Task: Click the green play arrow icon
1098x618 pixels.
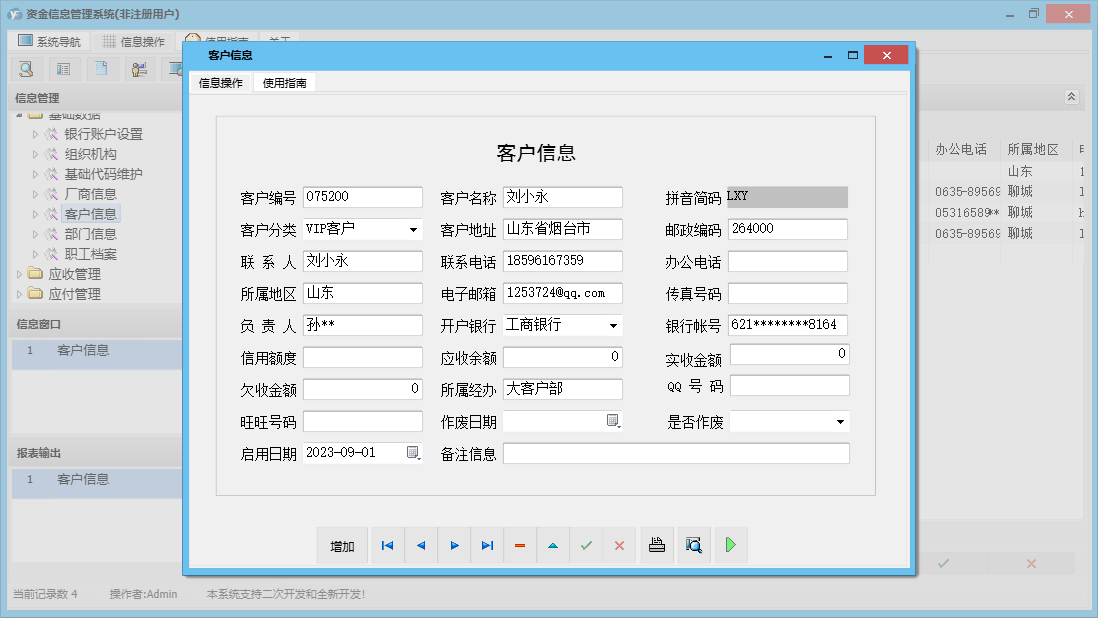Action: [731, 545]
